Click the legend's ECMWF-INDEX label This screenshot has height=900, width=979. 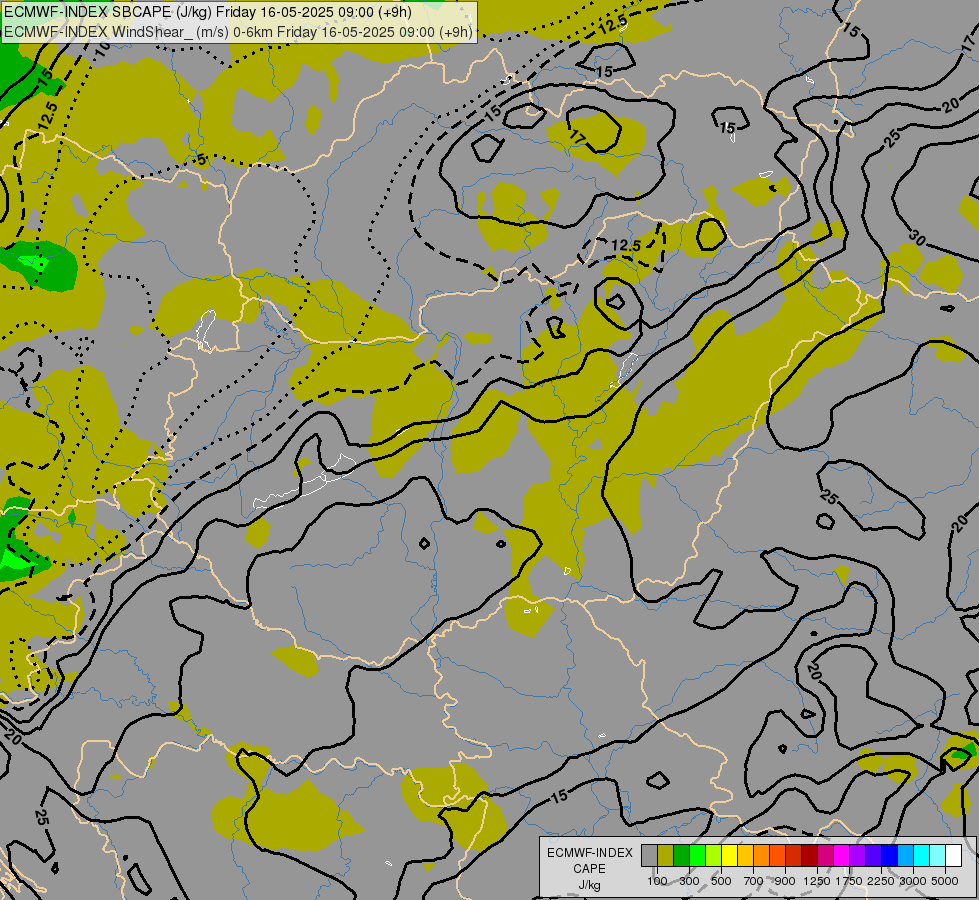590,853
